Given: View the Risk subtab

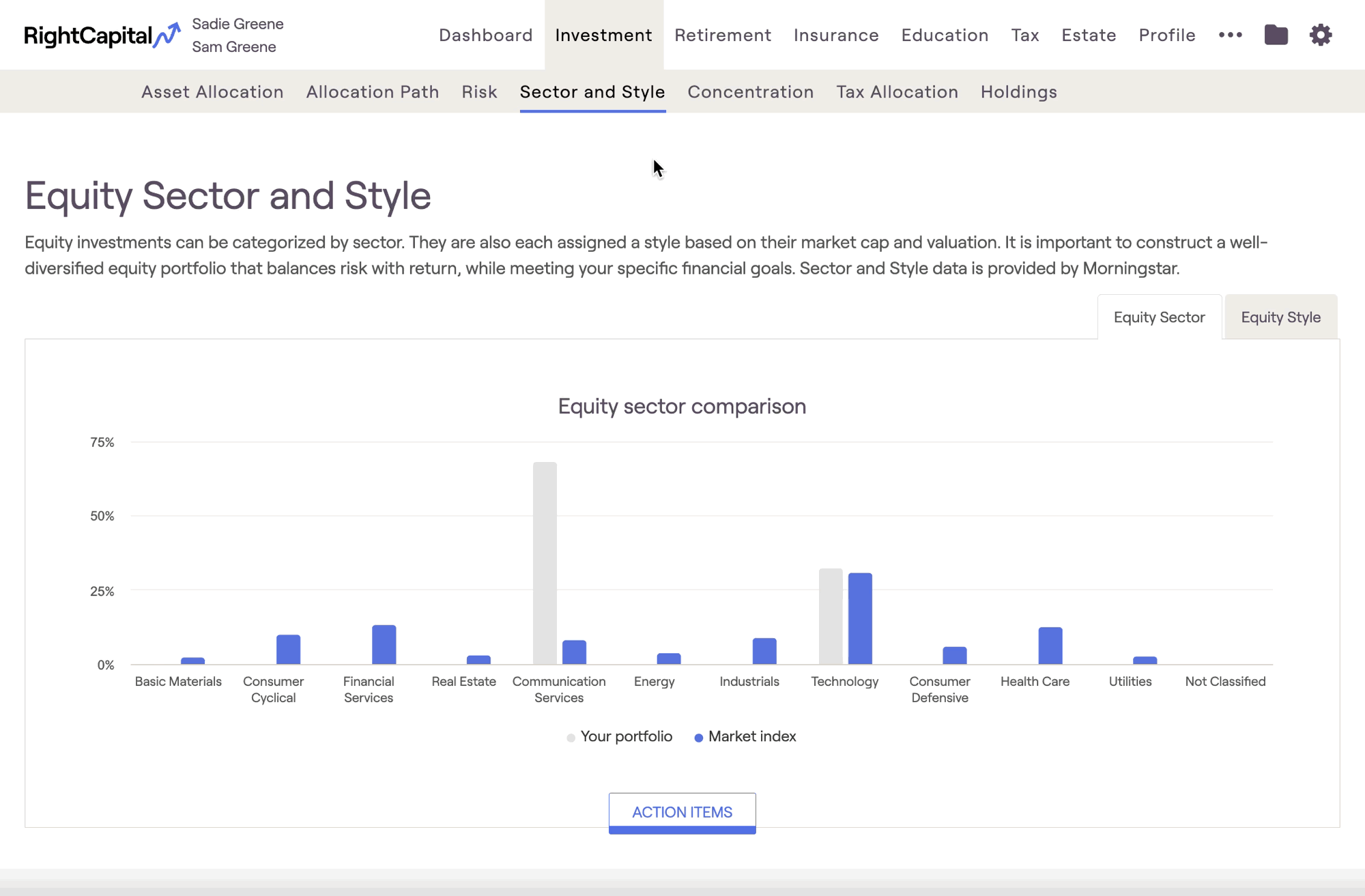Looking at the screenshot, I should 479,91.
